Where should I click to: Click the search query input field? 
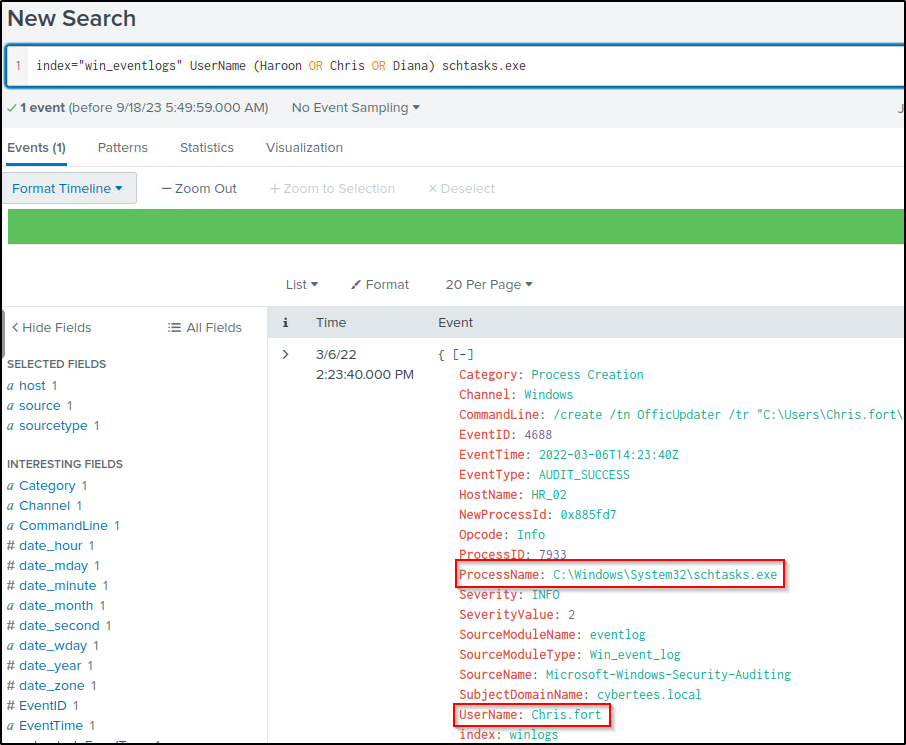click(450, 65)
